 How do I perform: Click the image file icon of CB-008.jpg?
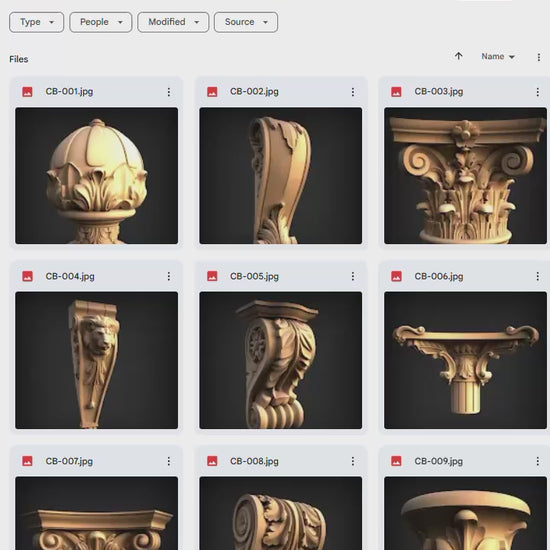click(212, 461)
